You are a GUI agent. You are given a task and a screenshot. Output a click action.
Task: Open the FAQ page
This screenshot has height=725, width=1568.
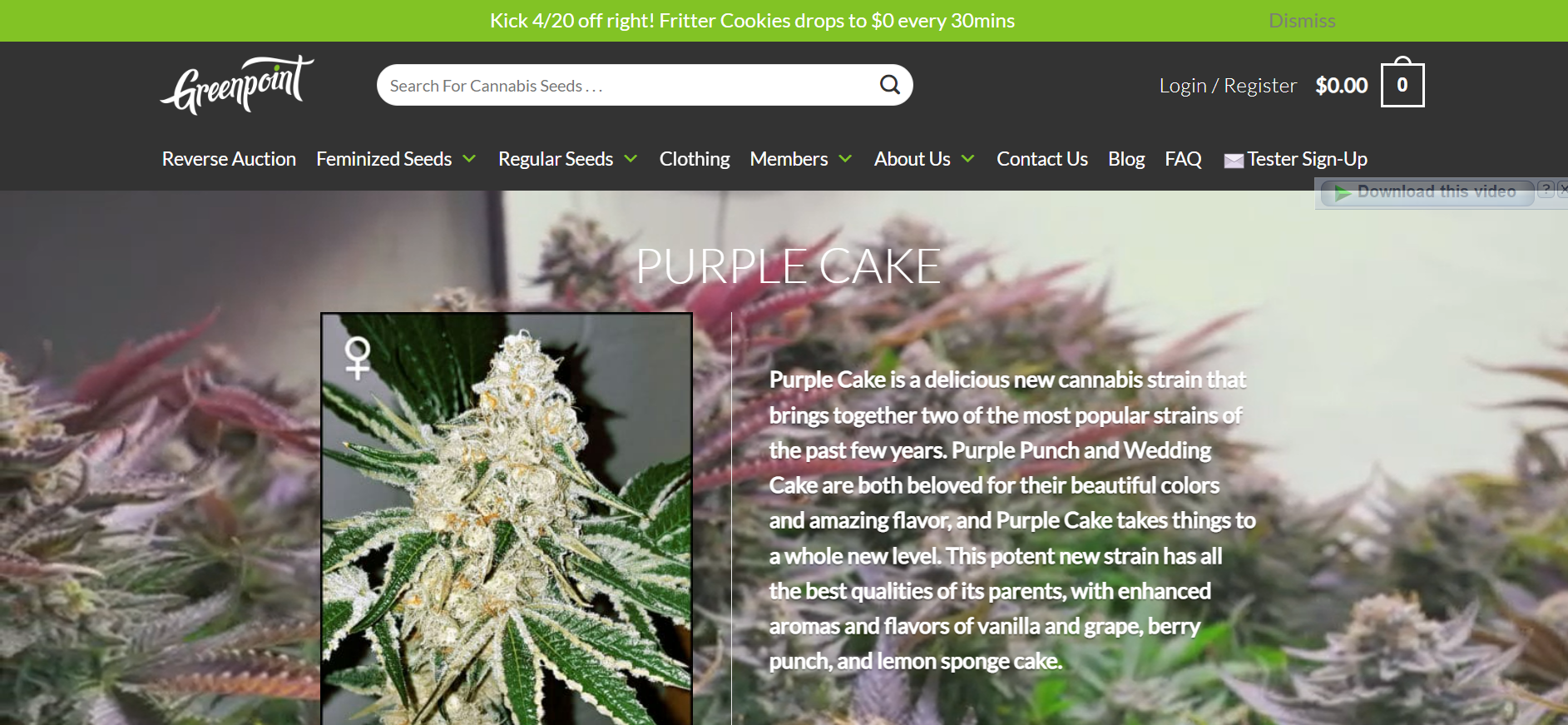click(x=1183, y=159)
